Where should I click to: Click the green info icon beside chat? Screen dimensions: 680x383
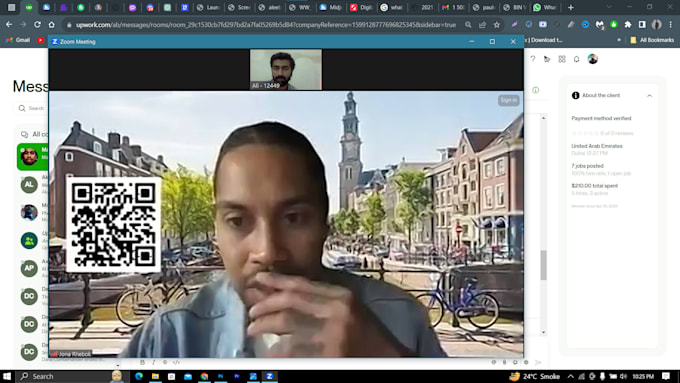(x=536, y=90)
